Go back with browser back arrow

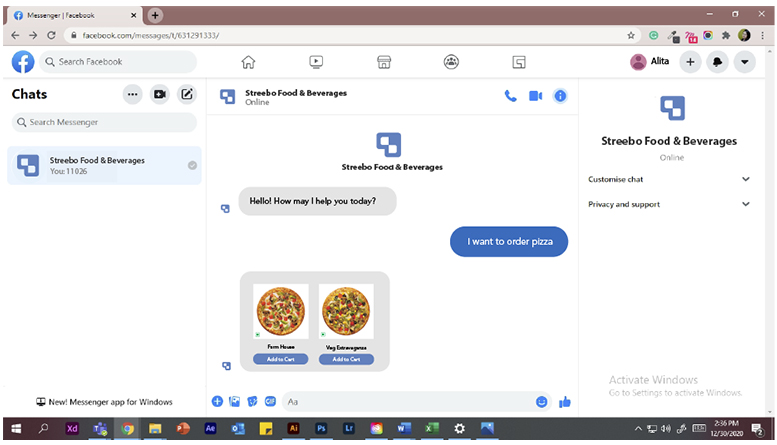pyautogui.click(x=15, y=35)
